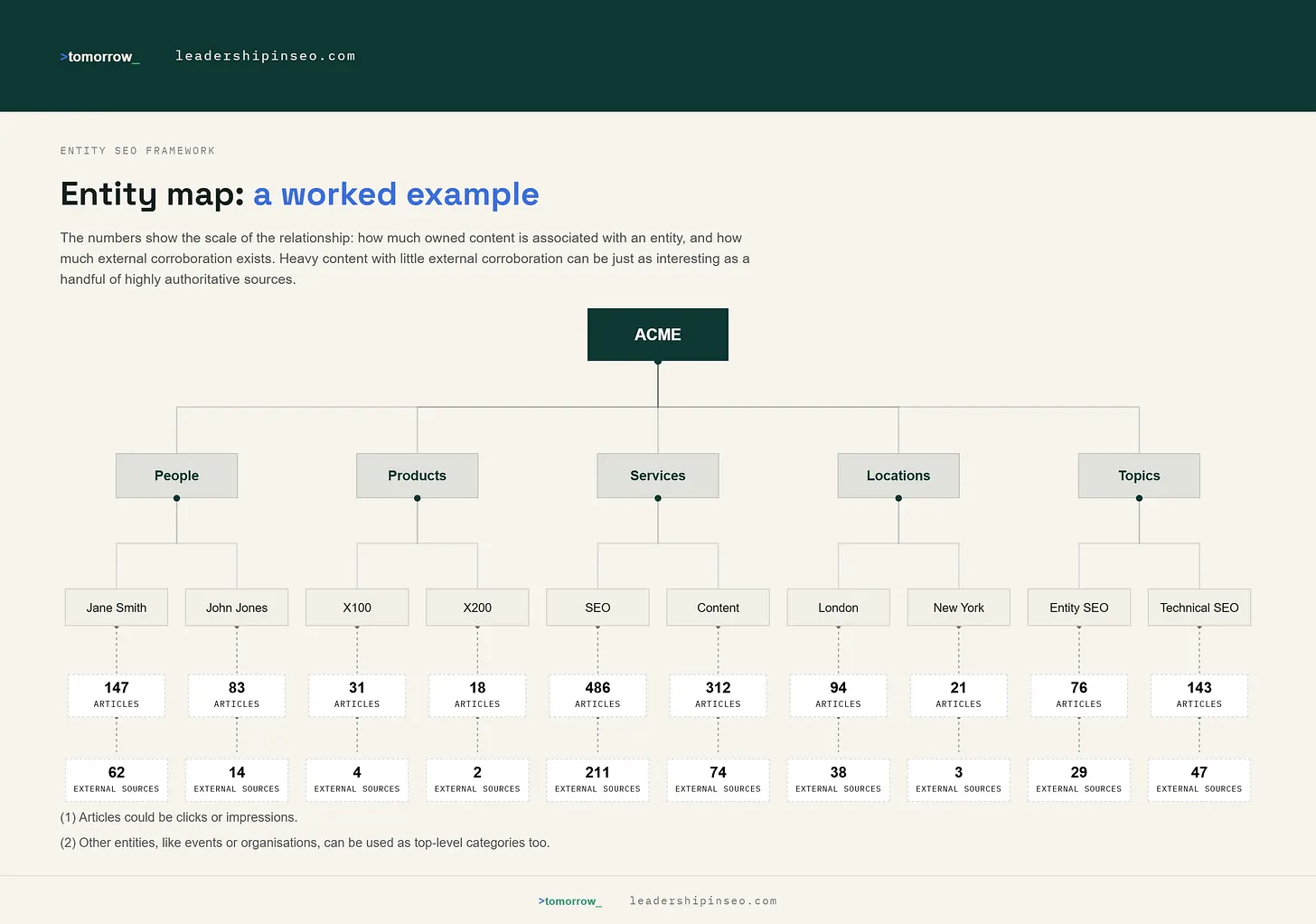Click the 'Entity map: a worked example' heading
Screen dimensions: 1316x924
[299, 194]
